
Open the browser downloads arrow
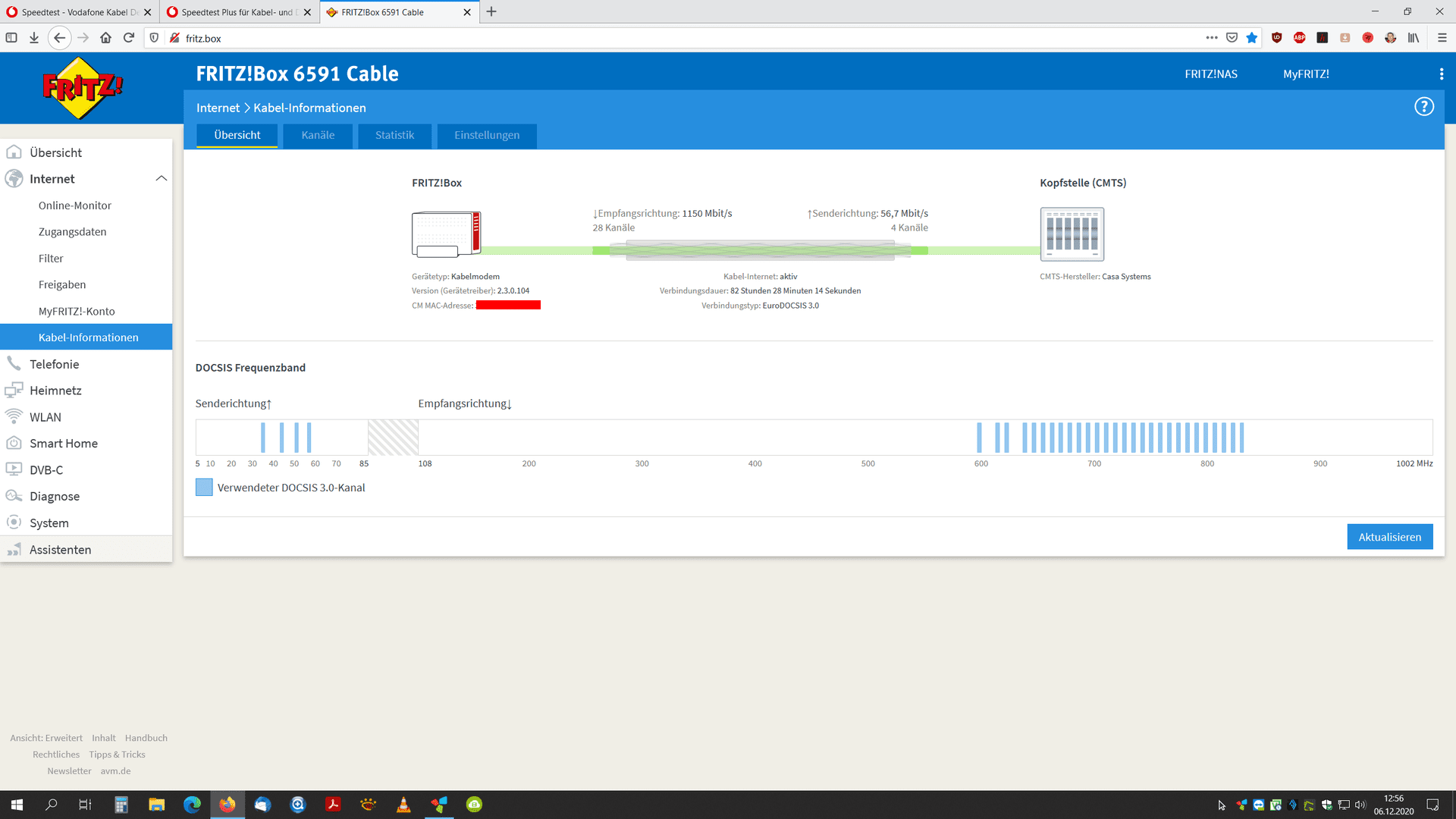tap(34, 38)
